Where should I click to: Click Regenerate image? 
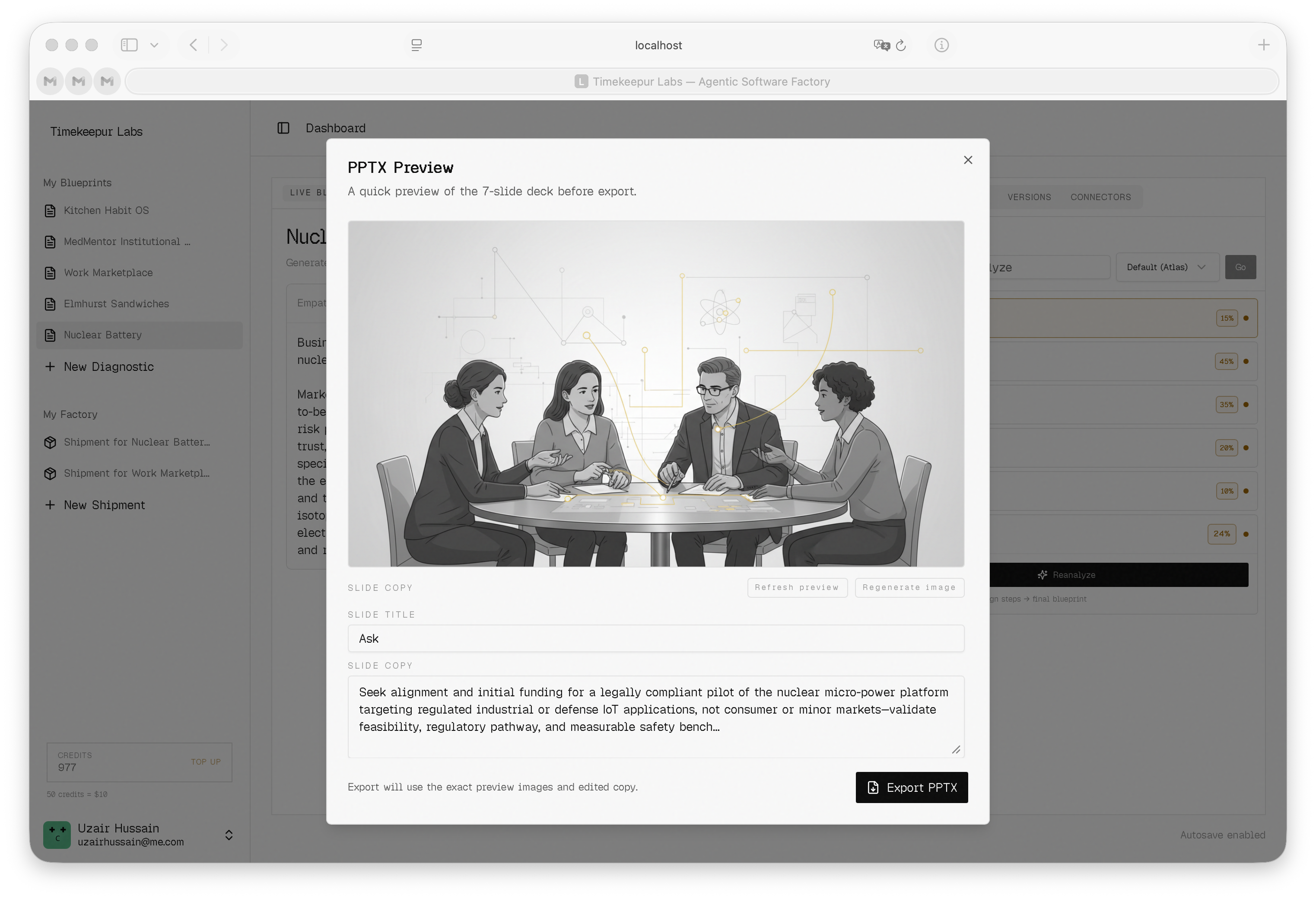click(909, 587)
